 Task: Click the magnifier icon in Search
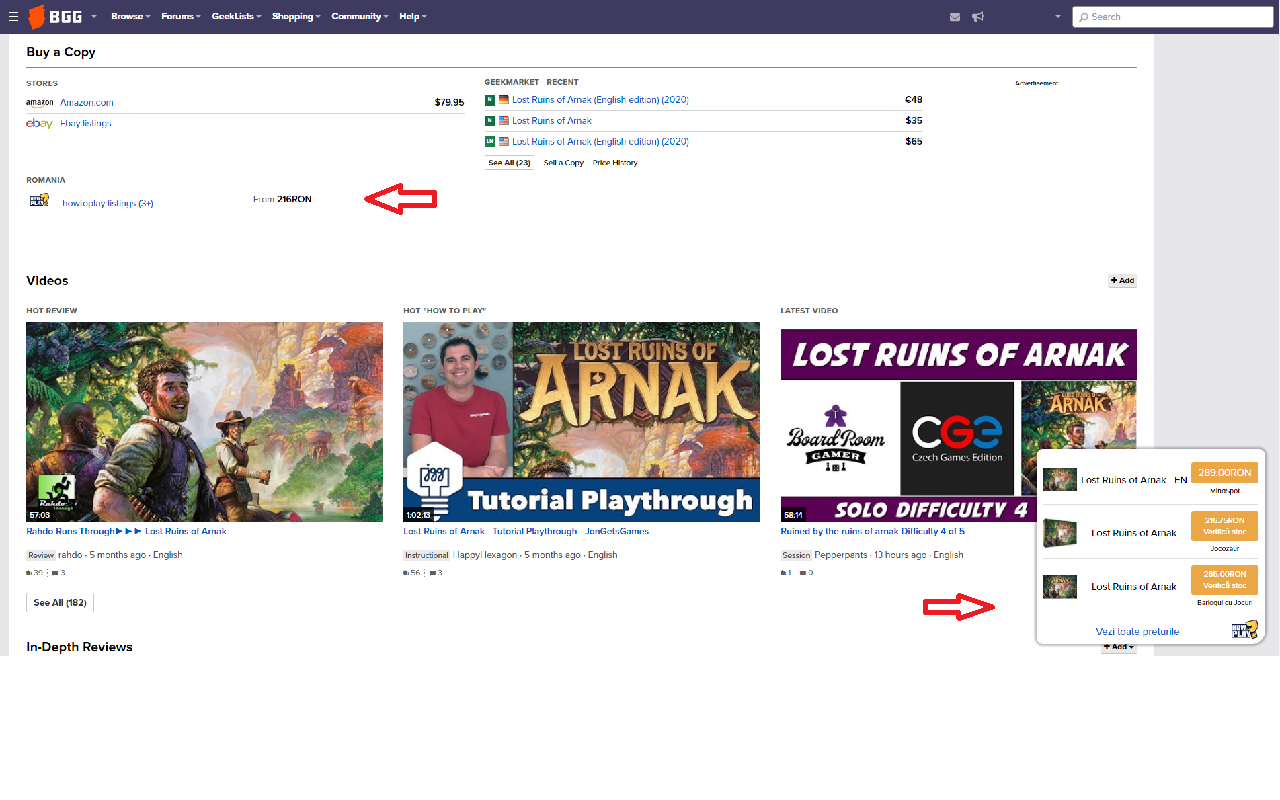1083,17
